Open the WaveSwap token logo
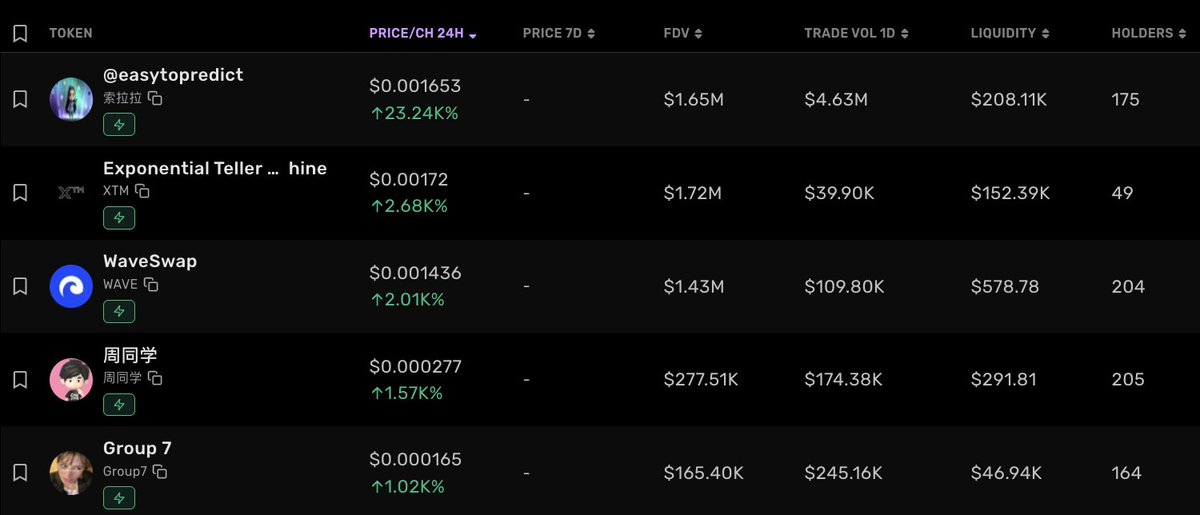The width and height of the screenshot is (1200, 515). tap(71, 286)
